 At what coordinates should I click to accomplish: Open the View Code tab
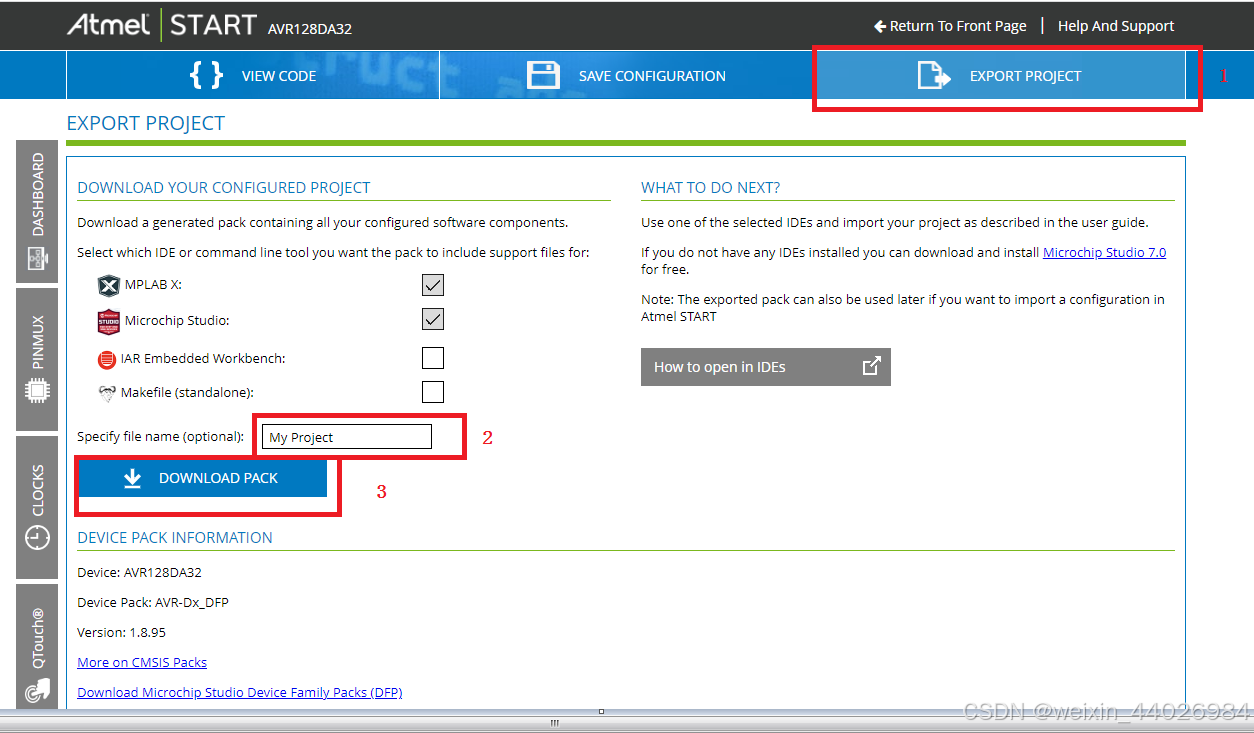pos(253,75)
